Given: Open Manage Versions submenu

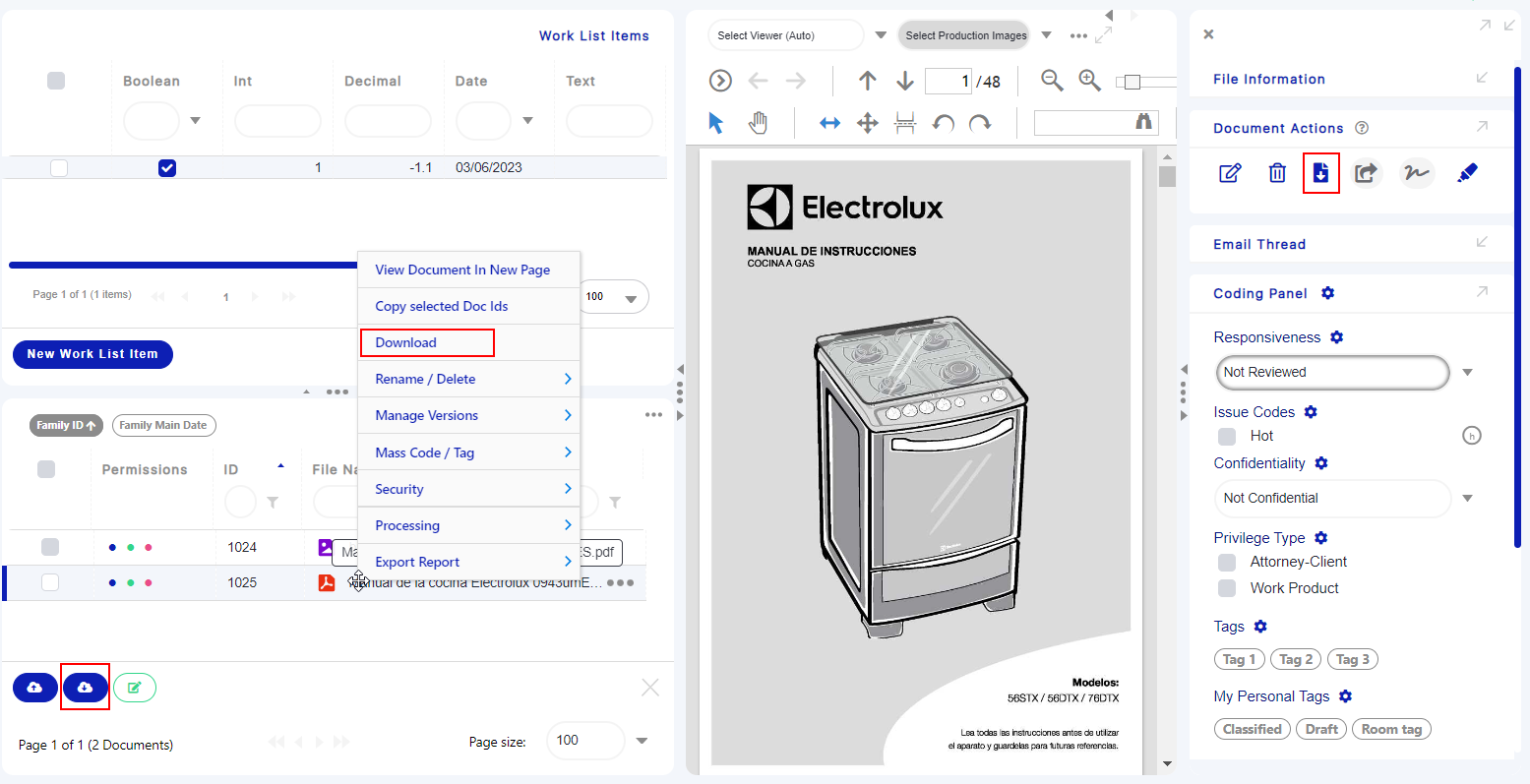Looking at the screenshot, I should pyautogui.click(x=468, y=415).
